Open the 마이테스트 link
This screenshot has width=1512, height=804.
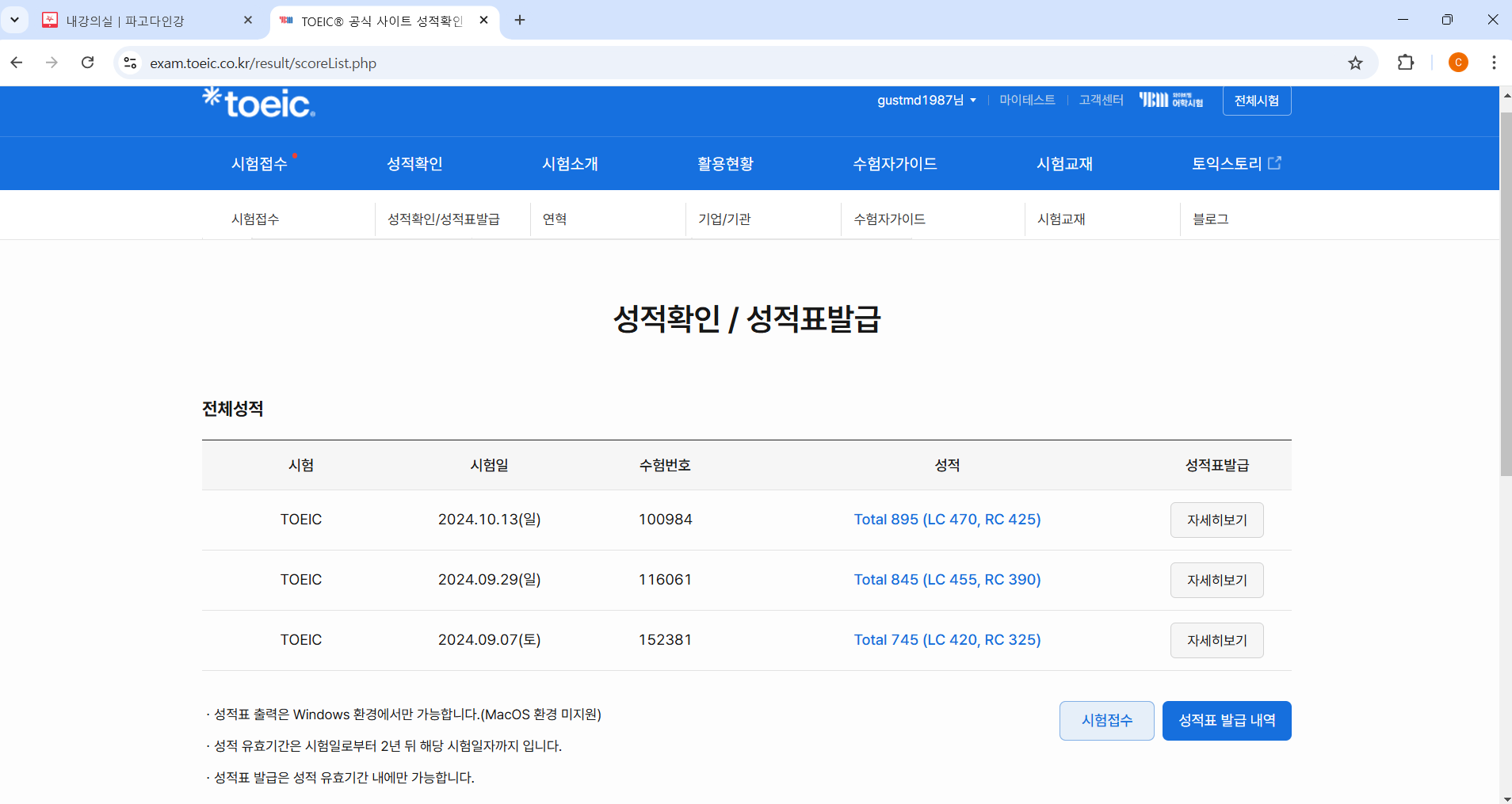[1027, 100]
